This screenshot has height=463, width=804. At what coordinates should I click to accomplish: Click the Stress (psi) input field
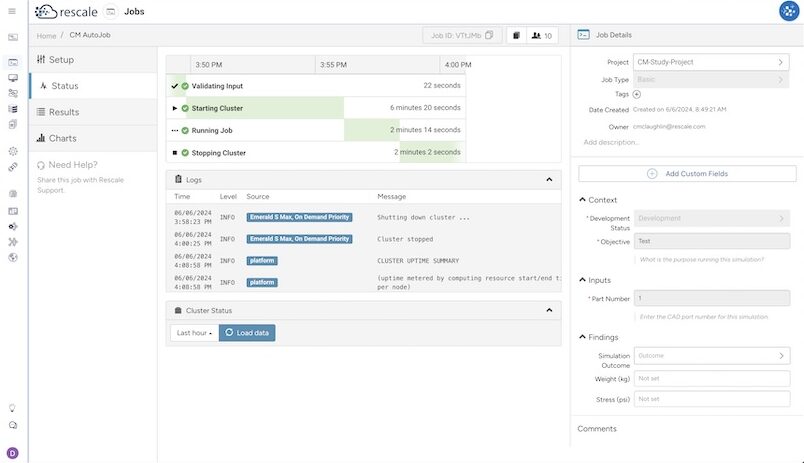click(712, 399)
